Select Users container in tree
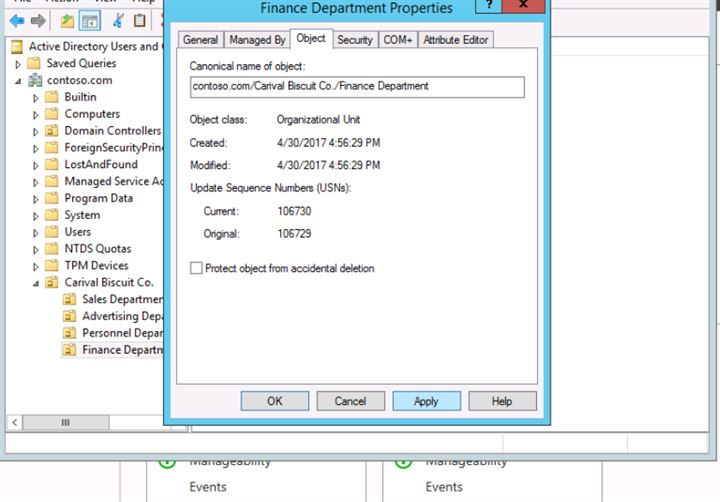720x502 pixels. [x=78, y=232]
